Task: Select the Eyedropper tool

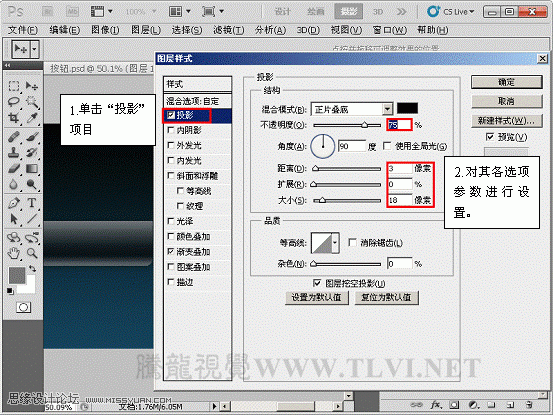Action: [x=32, y=118]
